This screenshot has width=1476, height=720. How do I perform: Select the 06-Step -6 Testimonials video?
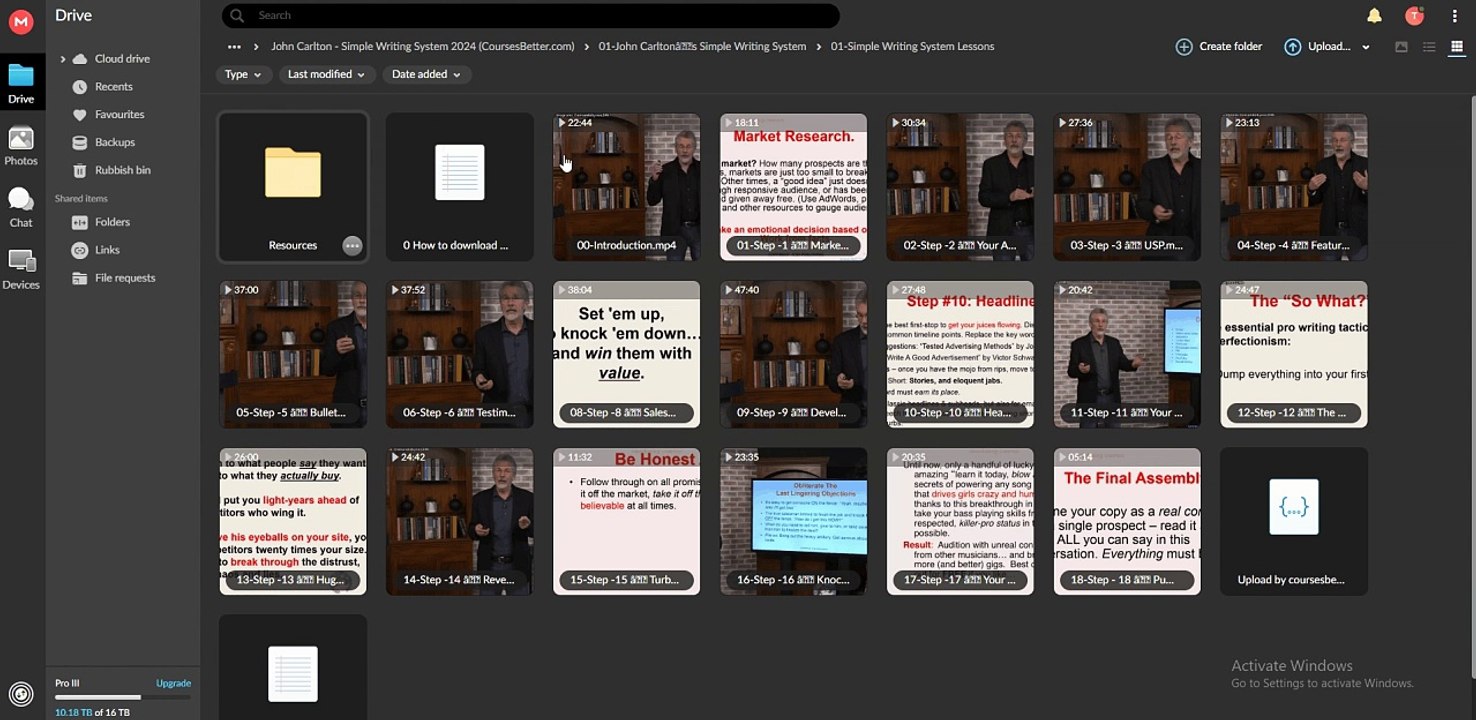460,354
